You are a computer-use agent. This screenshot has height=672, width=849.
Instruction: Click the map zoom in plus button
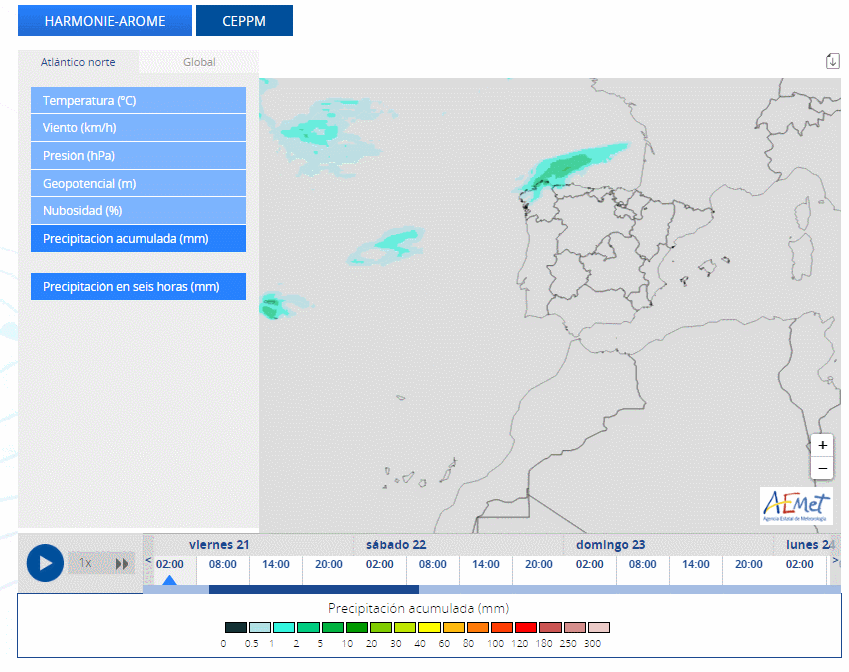[822, 445]
